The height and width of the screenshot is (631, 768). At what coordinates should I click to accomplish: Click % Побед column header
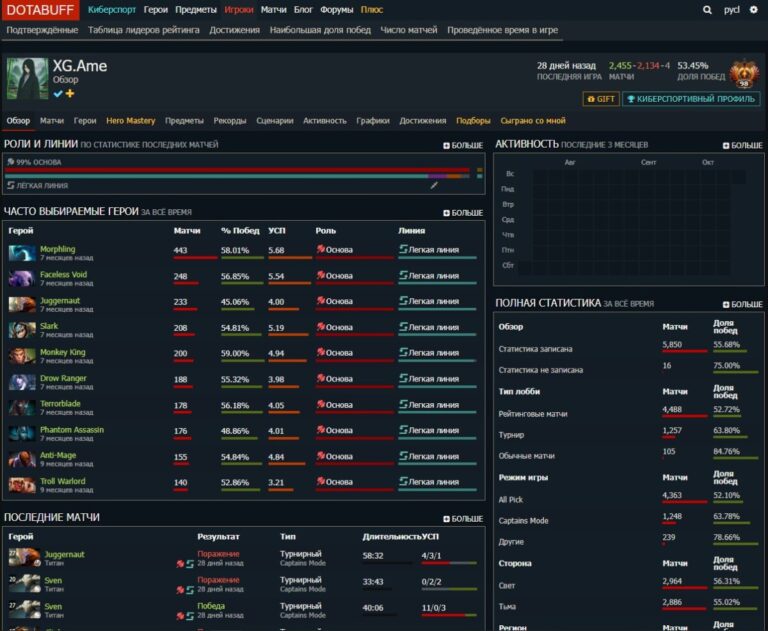click(x=240, y=231)
